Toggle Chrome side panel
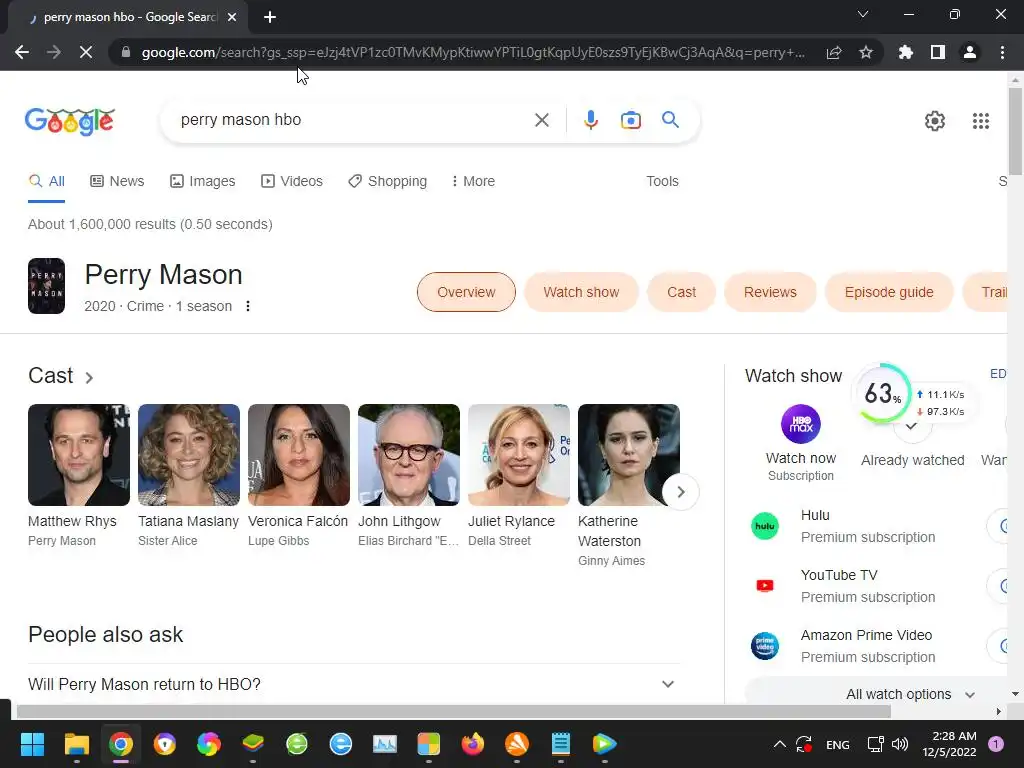Screen dimensions: 1024x768 click(938, 52)
